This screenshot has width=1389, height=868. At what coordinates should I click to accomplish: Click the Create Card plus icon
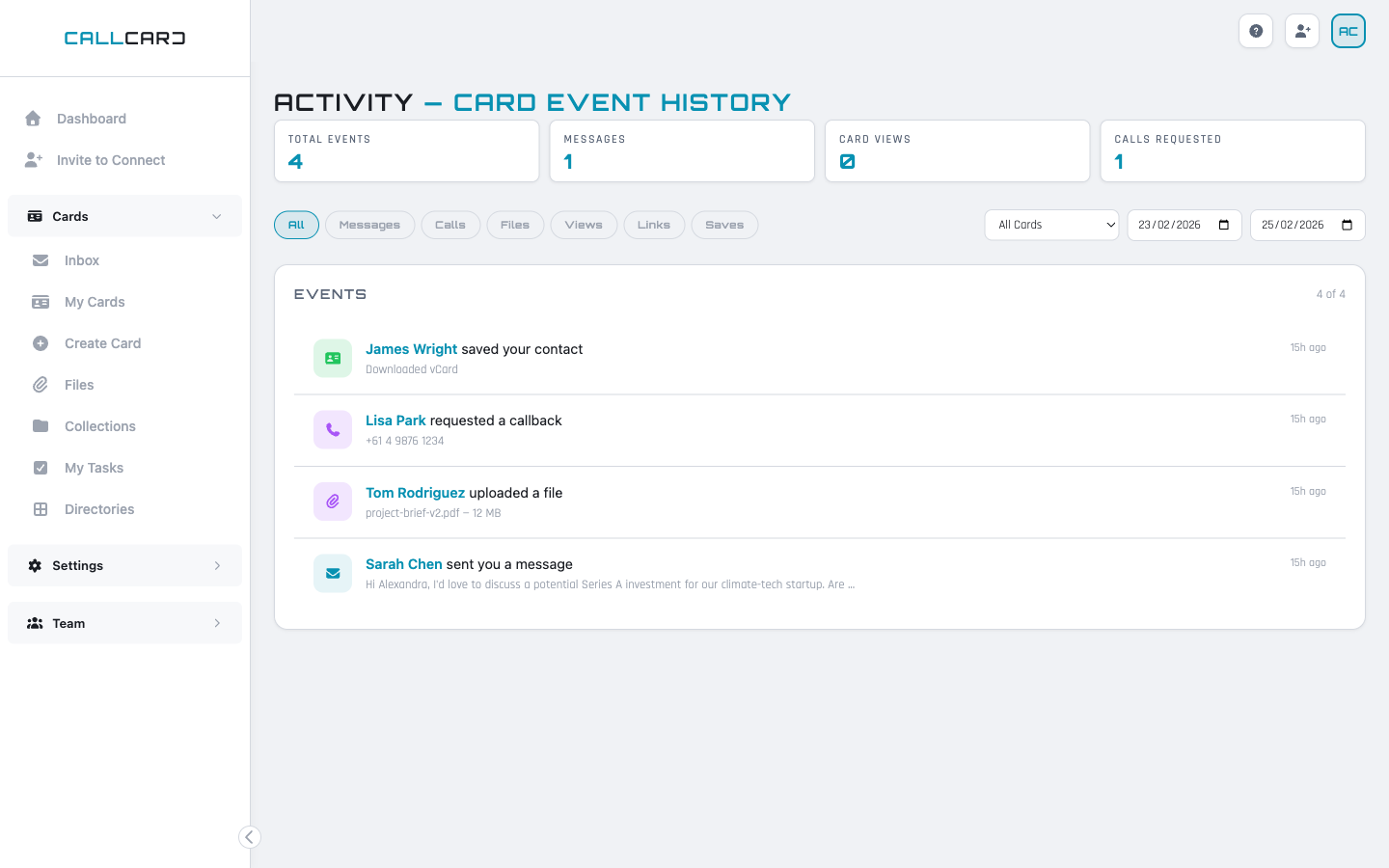pos(40,342)
